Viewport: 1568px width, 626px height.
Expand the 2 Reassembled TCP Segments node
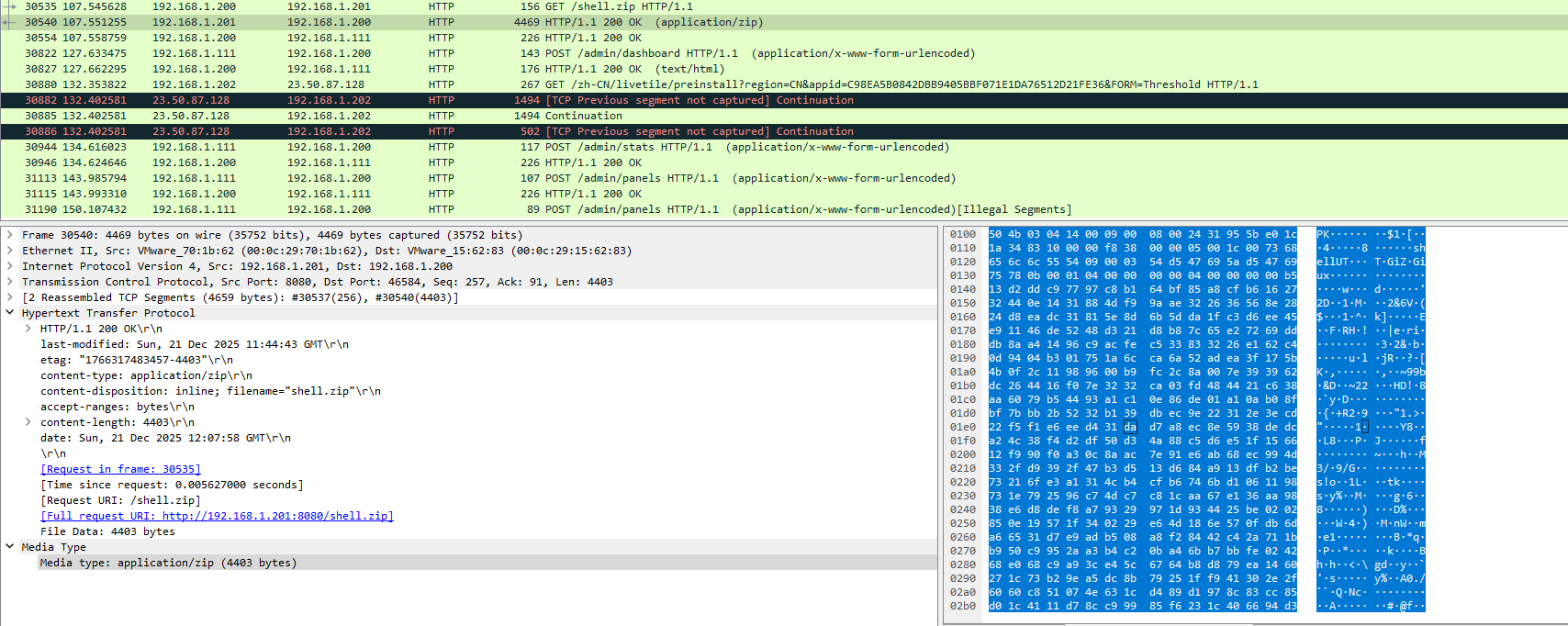(x=10, y=297)
